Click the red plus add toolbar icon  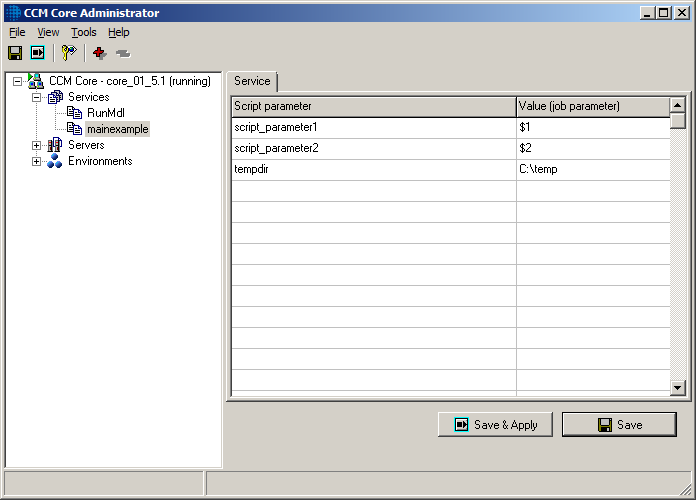(99, 53)
